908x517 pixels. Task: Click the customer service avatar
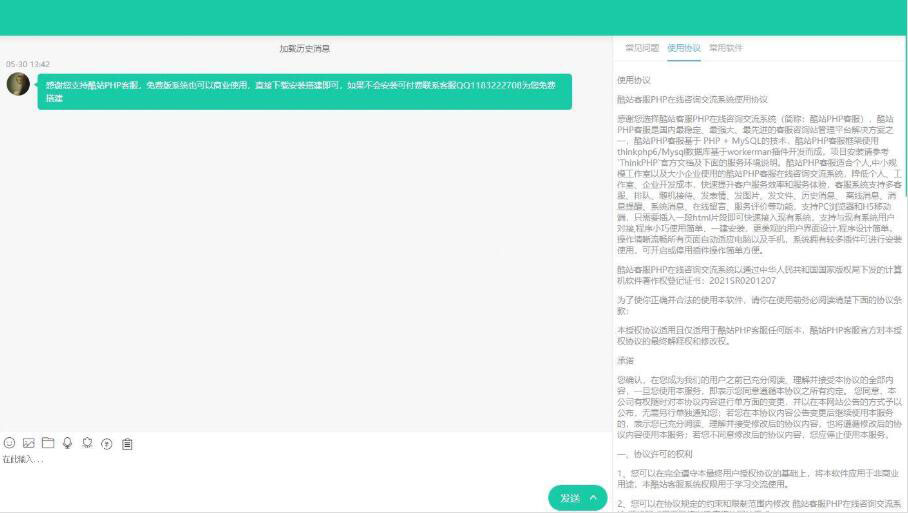pos(18,84)
